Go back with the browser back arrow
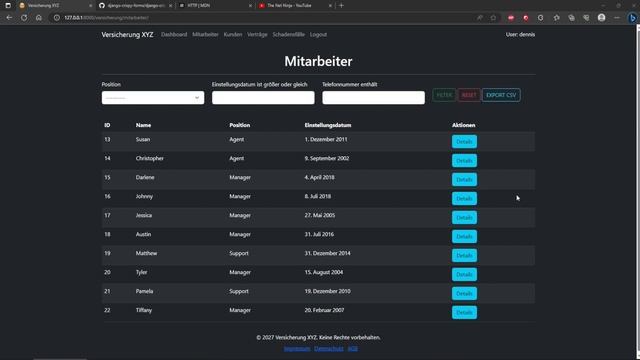640x360 pixels. point(9,18)
